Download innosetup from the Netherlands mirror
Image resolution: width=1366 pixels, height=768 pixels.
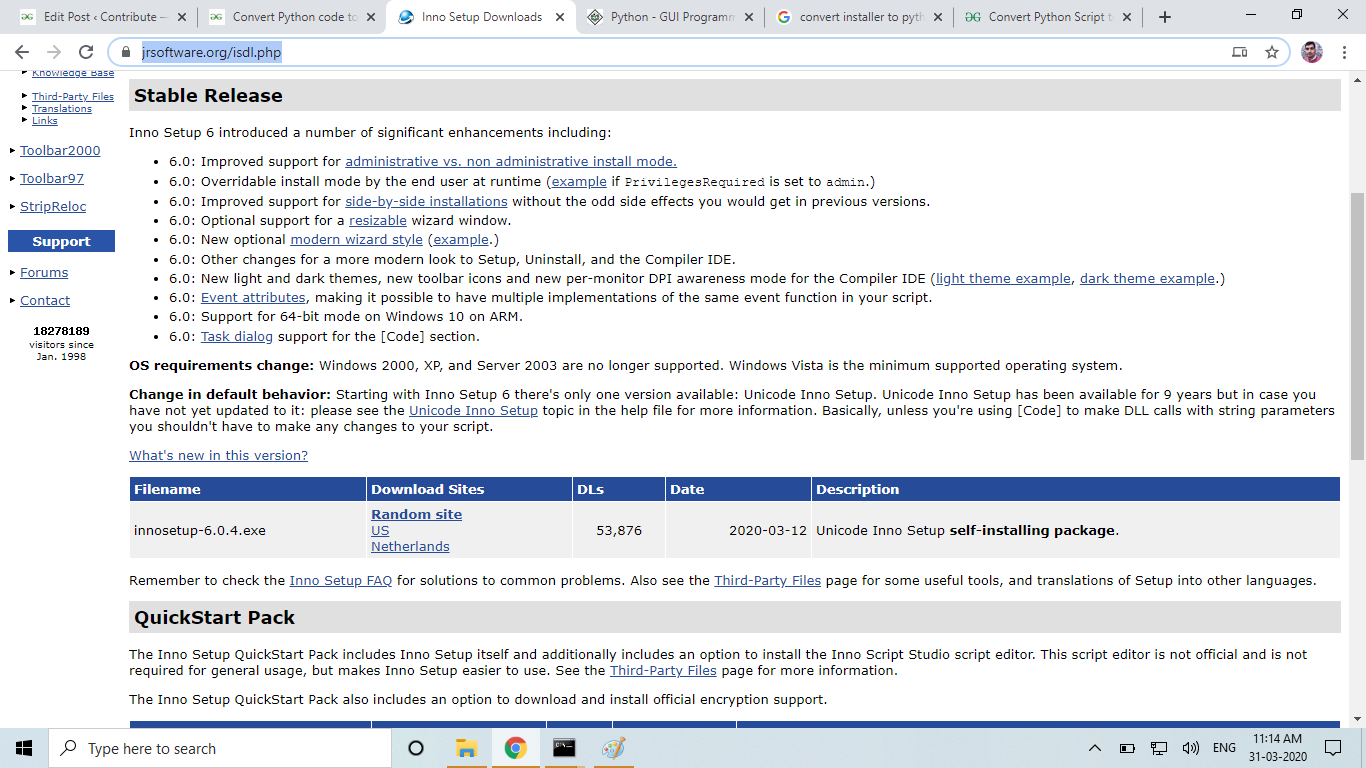click(410, 547)
